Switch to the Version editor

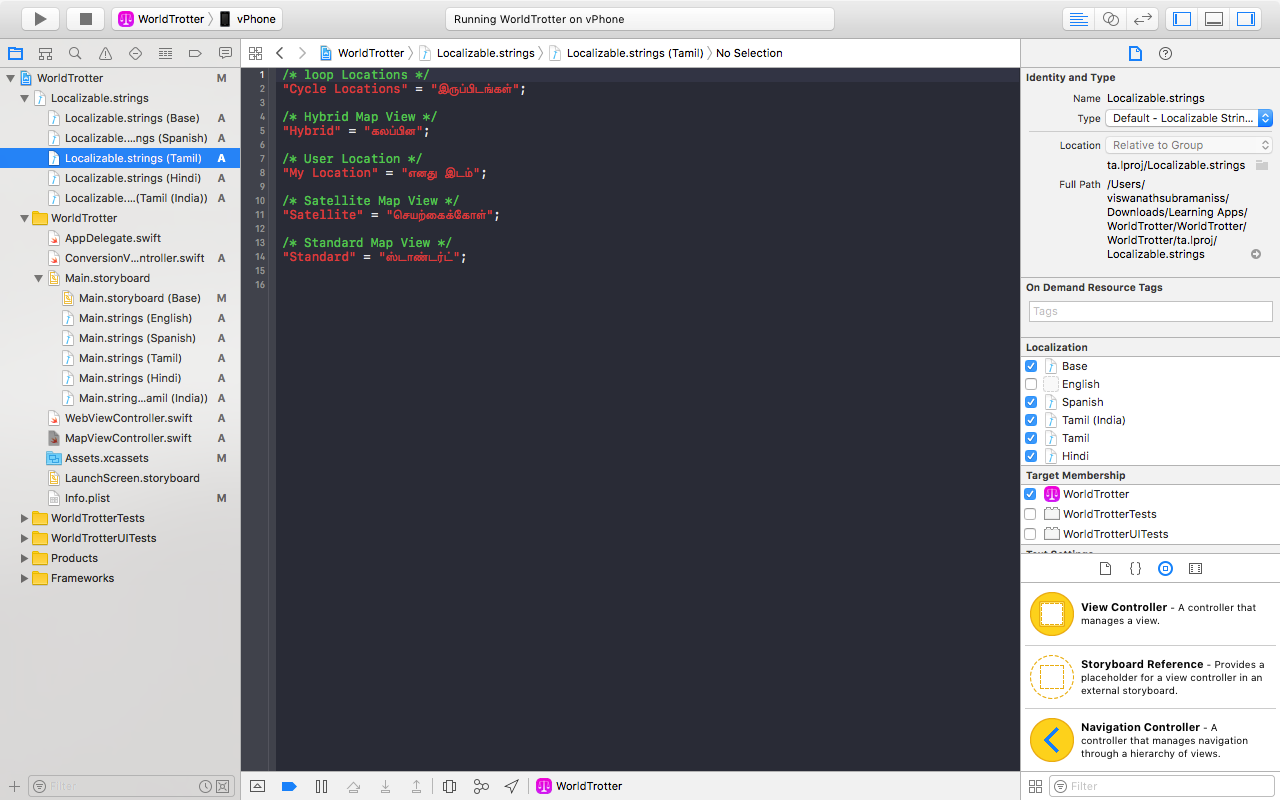click(x=1142, y=19)
